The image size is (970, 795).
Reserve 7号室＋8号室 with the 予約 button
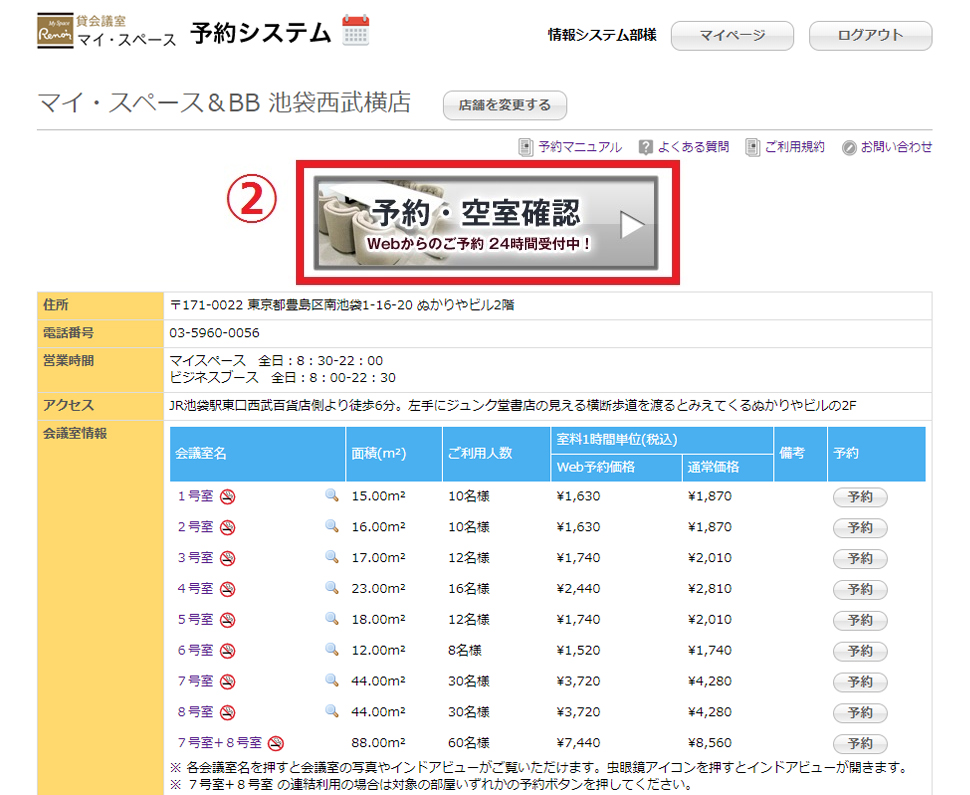coord(859,743)
